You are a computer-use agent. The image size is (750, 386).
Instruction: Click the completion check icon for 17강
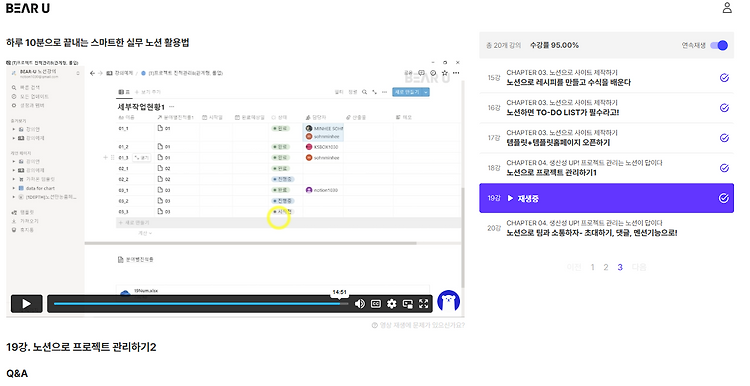coord(724,138)
